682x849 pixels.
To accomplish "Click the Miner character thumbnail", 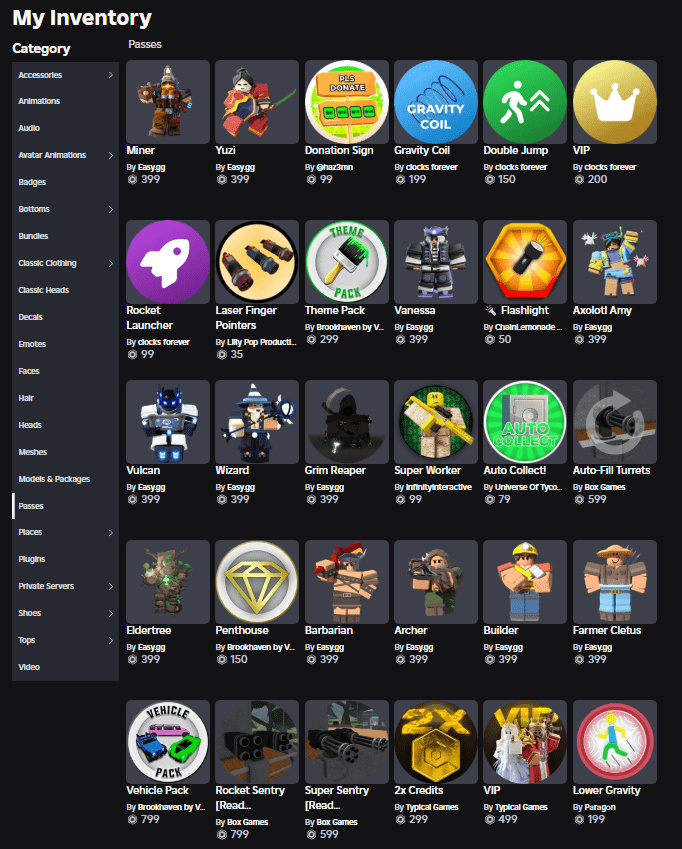I will 168,101.
